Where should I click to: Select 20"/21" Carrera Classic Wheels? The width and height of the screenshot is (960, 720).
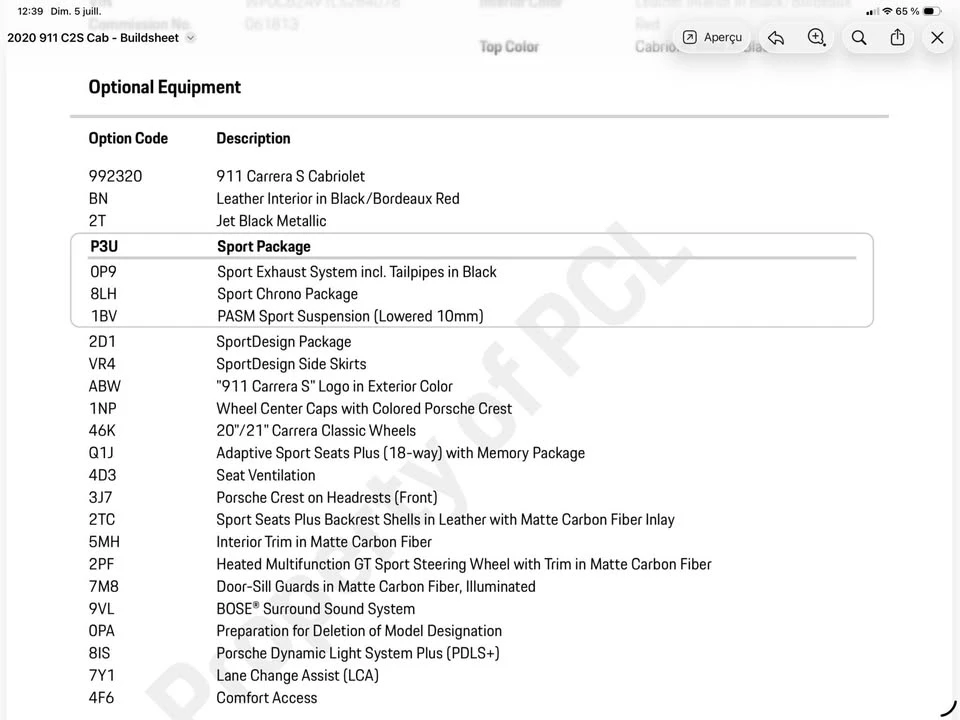(x=316, y=430)
